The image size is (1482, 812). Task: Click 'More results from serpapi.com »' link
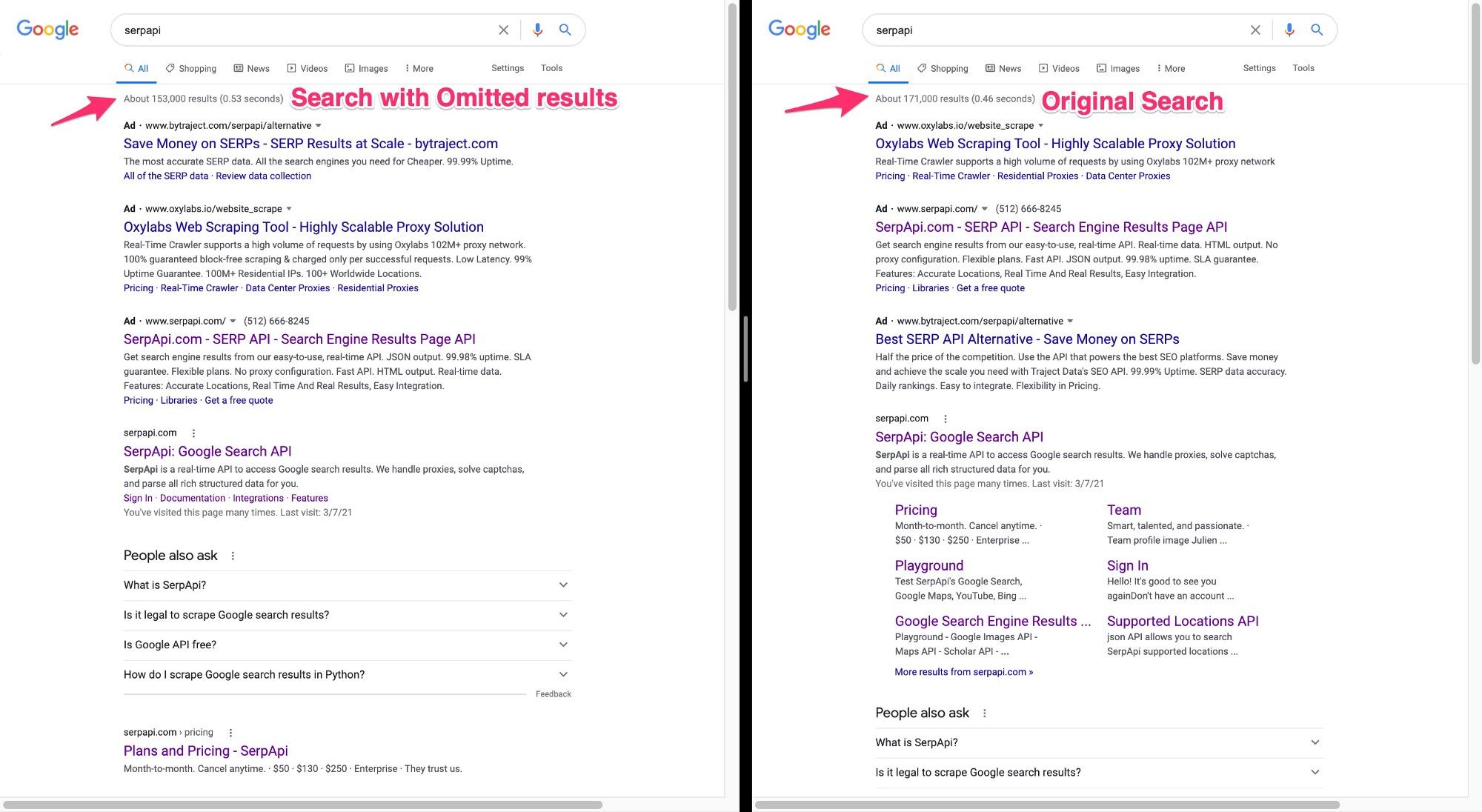(963, 672)
